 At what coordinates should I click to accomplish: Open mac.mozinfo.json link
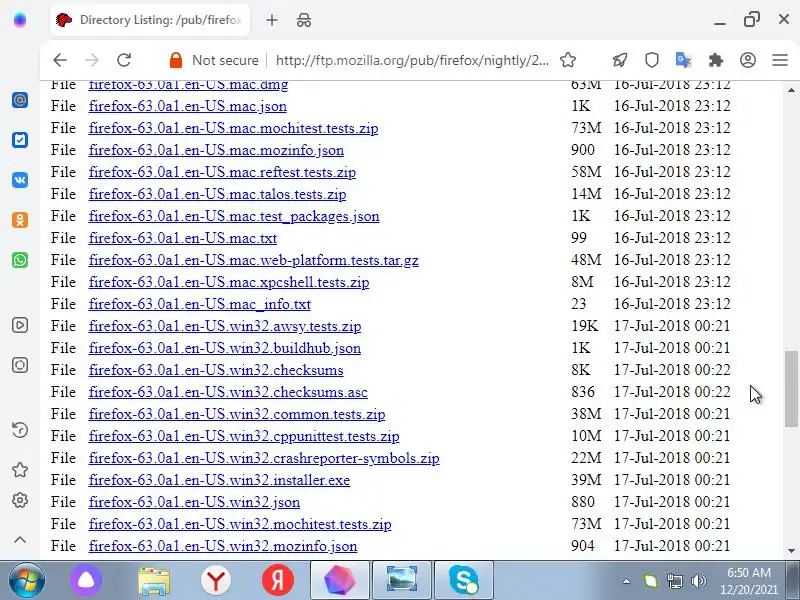click(x=216, y=150)
